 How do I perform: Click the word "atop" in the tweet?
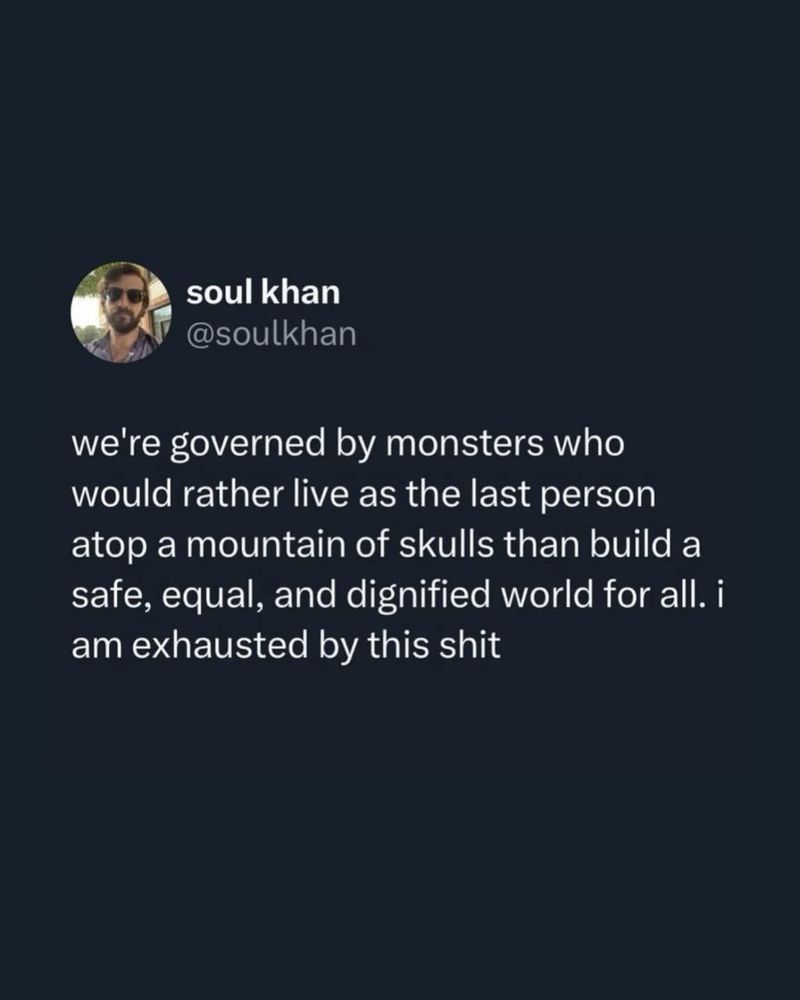coord(108,547)
